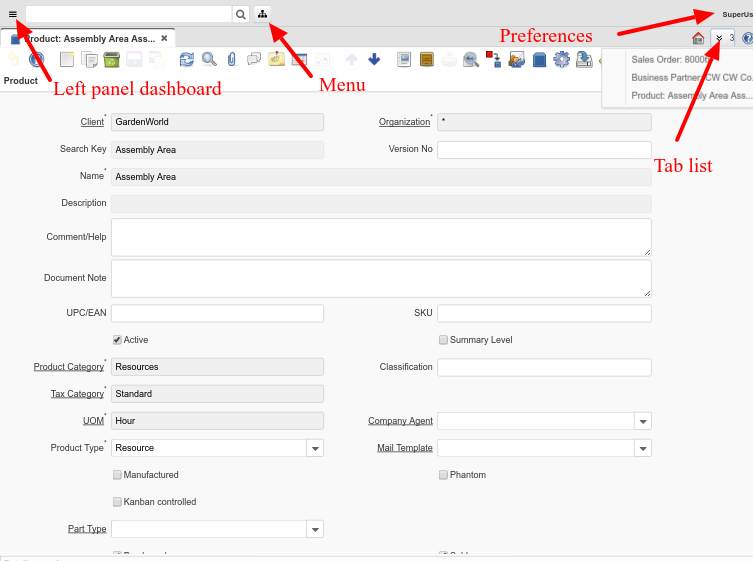Screen dimensions: 753x561
Task: Open the Find record magnifier
Action: [x=209, y=60]
